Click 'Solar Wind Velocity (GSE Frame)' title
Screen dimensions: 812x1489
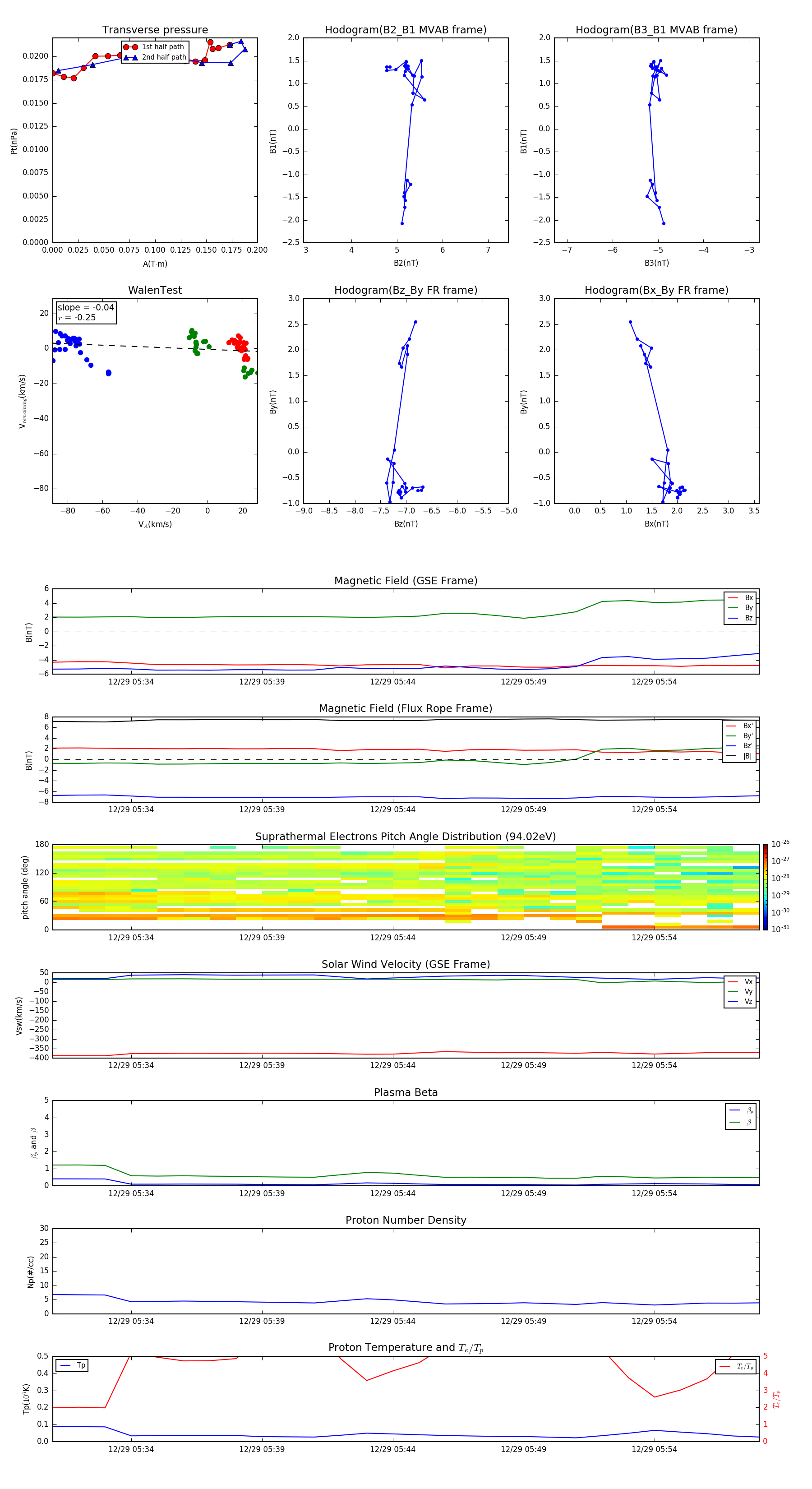tap(406, 965)
